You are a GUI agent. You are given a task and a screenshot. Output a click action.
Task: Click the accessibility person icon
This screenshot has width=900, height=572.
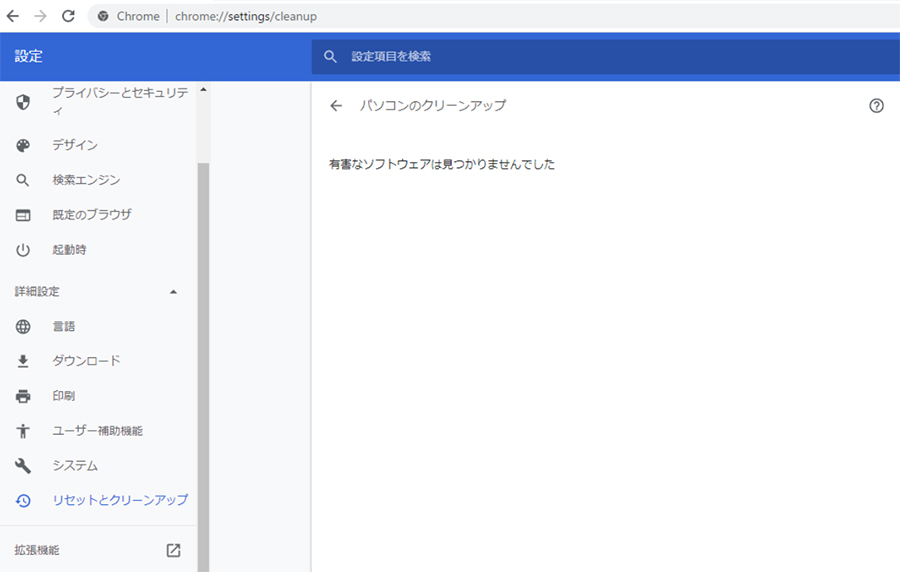[x=23, y=431]
